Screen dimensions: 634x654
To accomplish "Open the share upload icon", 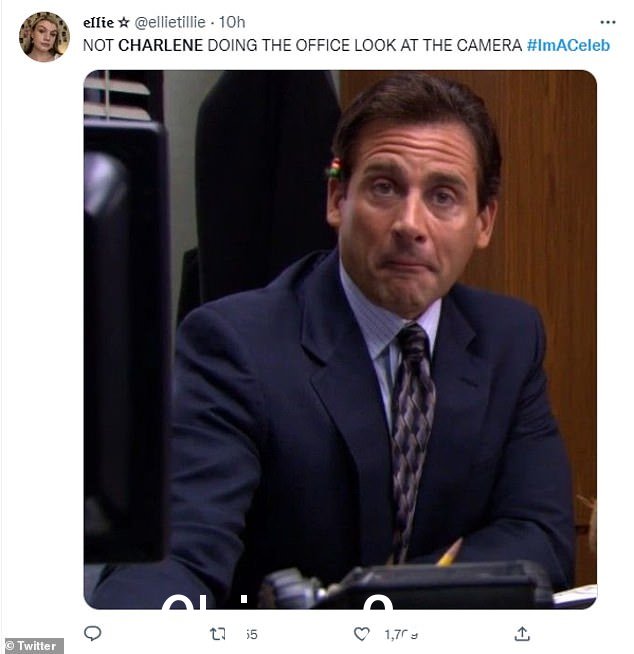I will (x=522, y=634).
